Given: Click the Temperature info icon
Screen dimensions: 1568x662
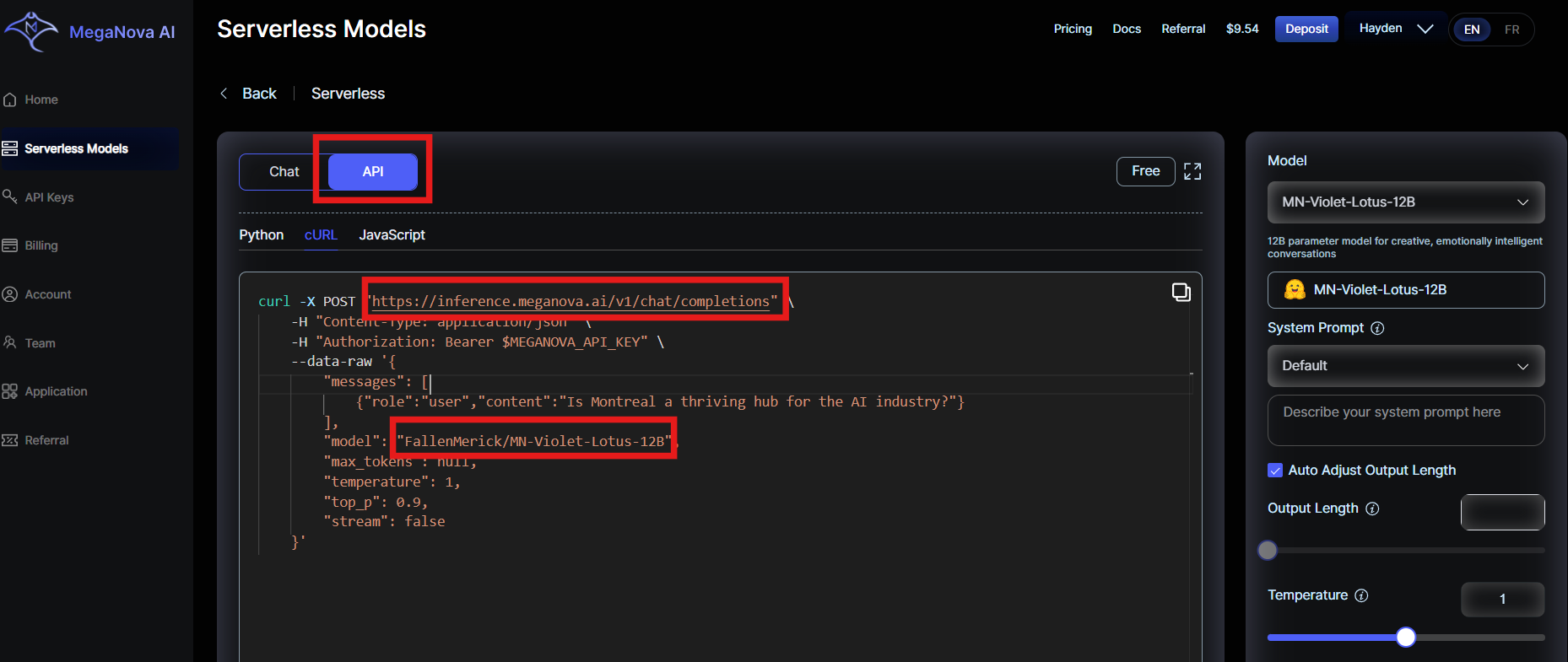Looking at the screenshot, I should tap(1361, 595).
